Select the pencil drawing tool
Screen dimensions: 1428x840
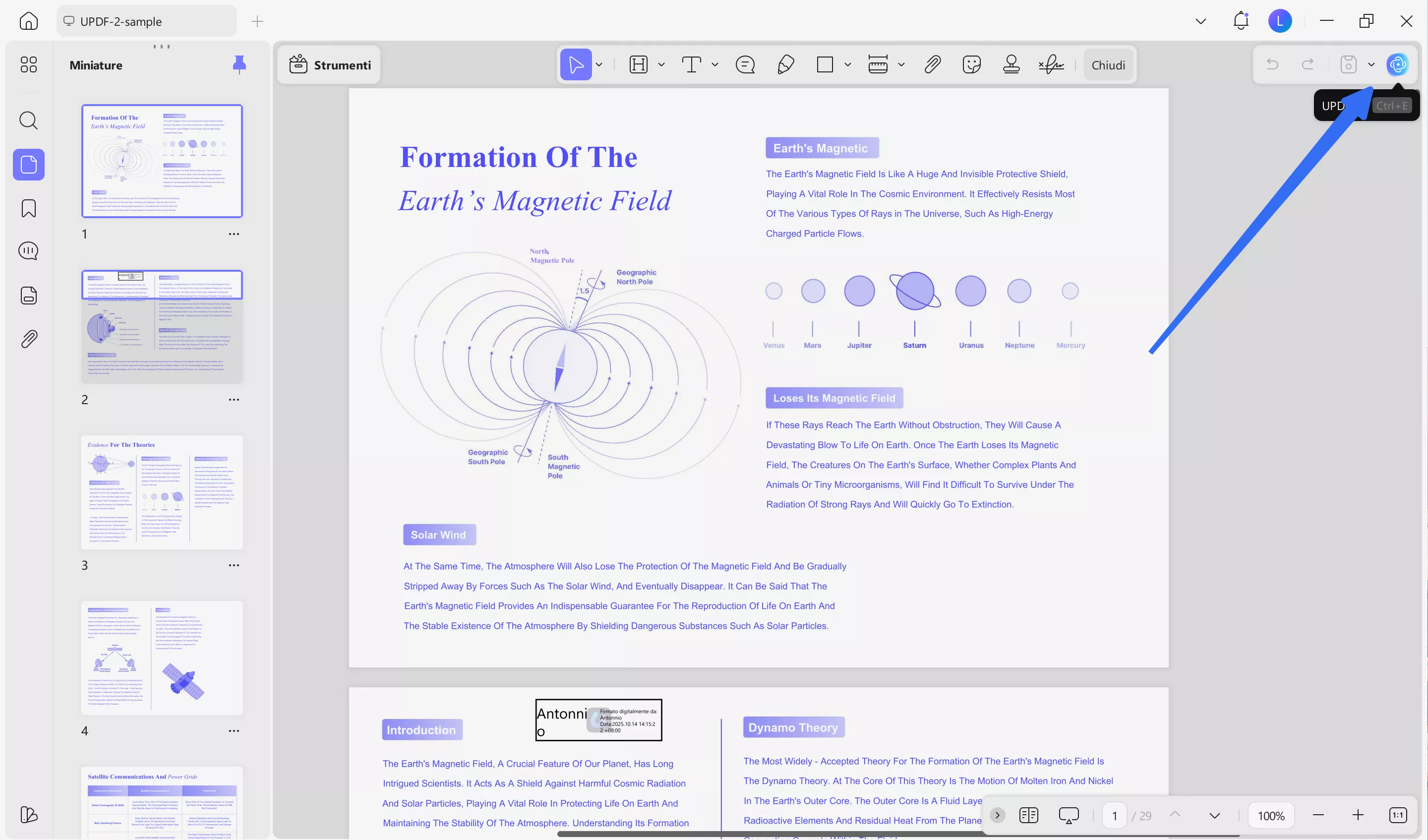(785, 64)
